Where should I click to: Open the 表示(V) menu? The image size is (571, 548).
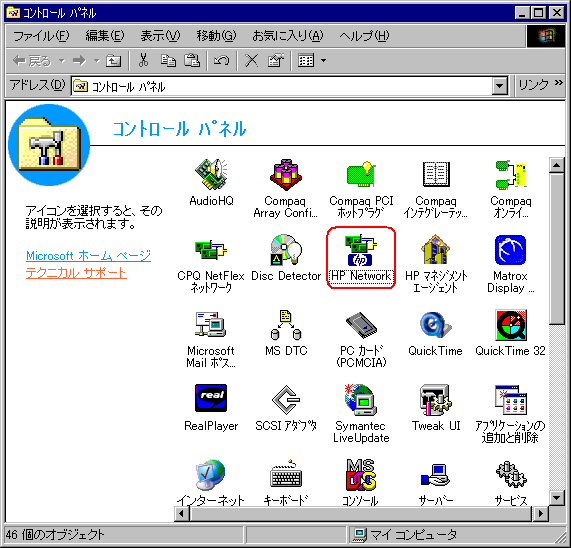tap(160, 36)
